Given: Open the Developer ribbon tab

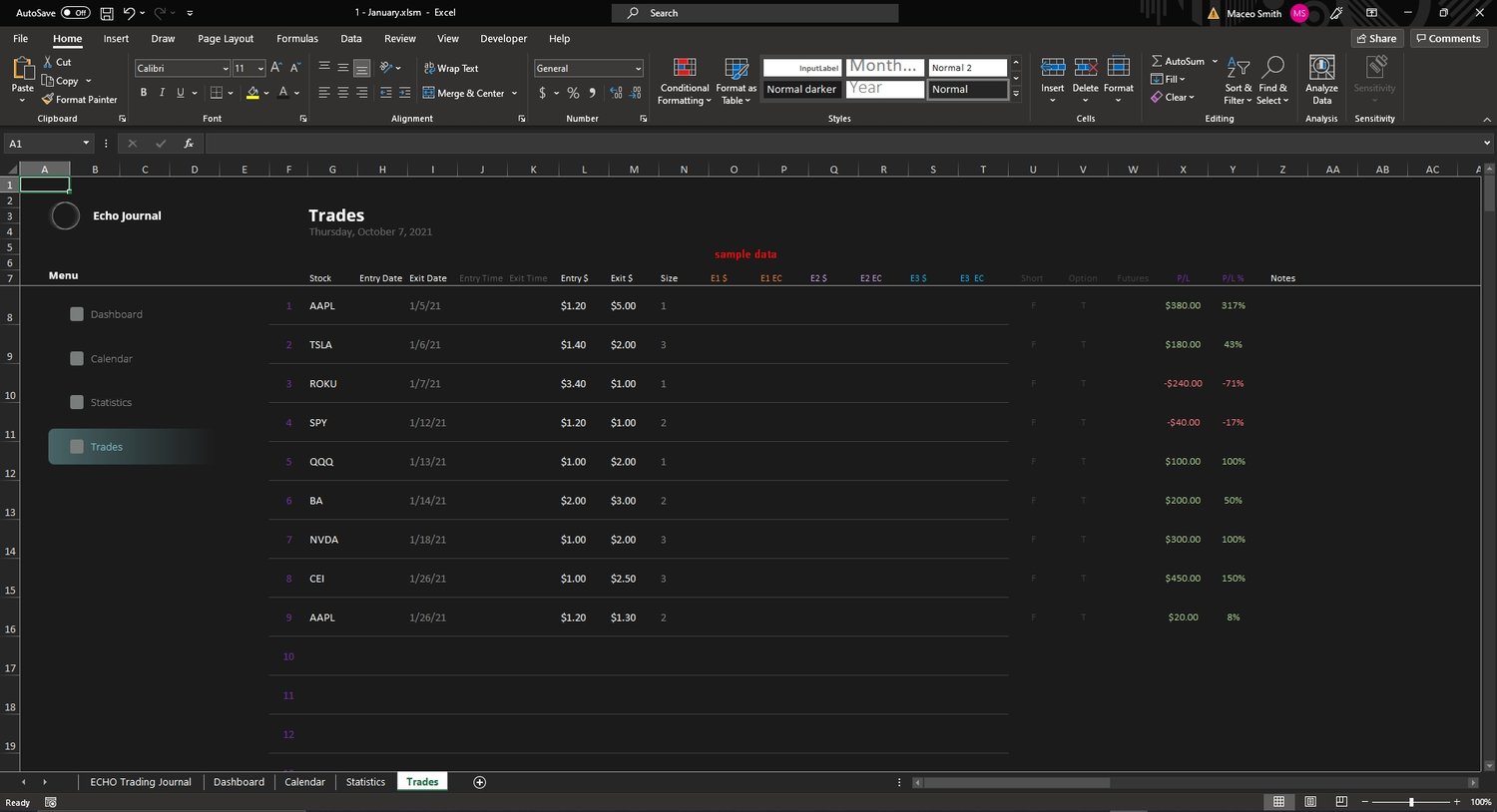Looking at the screenshot, I should [x=503, y=39].
